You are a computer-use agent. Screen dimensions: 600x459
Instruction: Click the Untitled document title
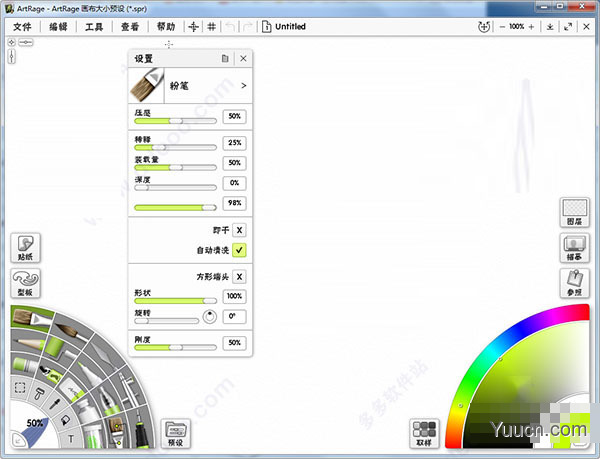coord(290,26)
